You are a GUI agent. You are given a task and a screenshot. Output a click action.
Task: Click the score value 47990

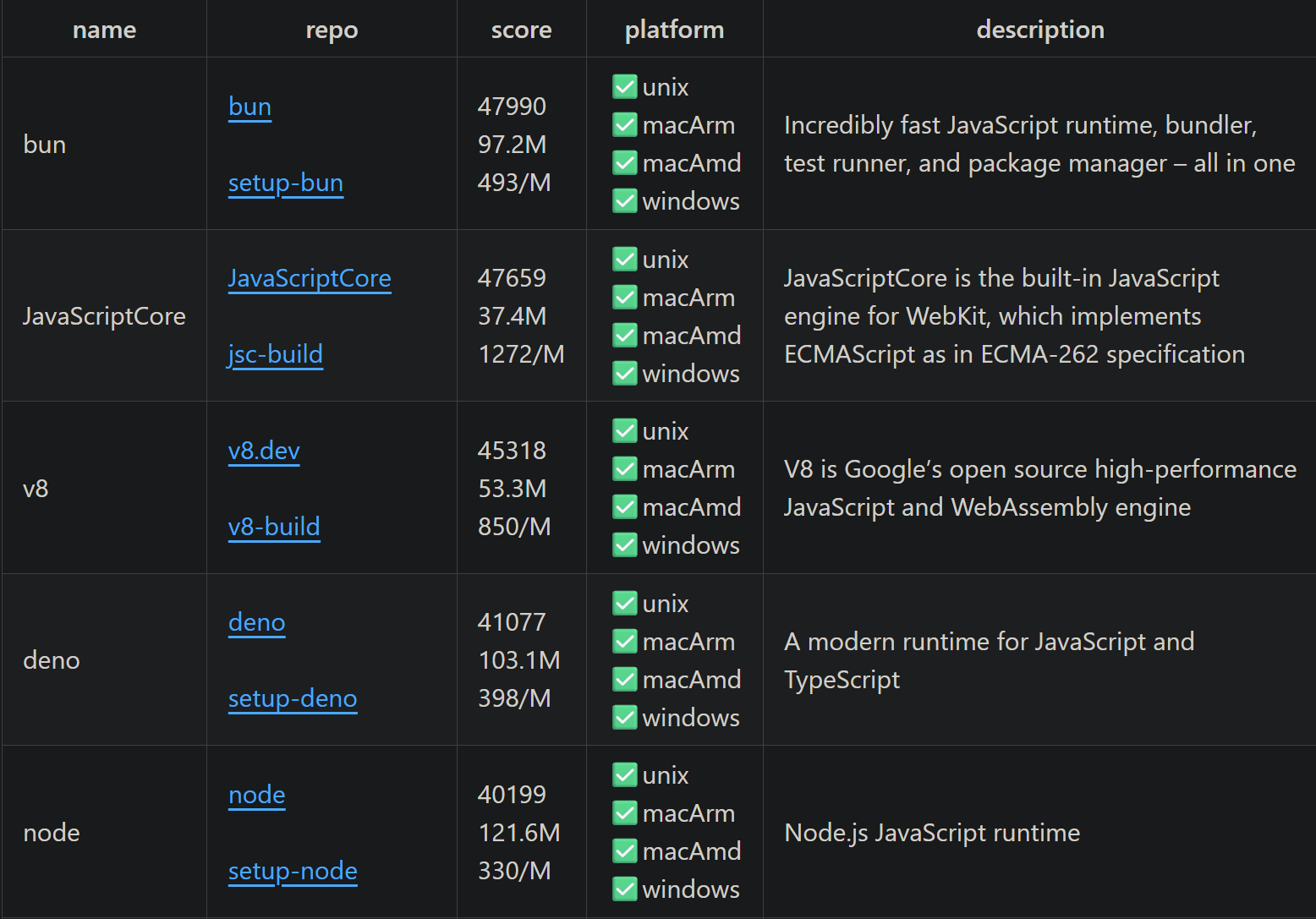tap(512, 107)
